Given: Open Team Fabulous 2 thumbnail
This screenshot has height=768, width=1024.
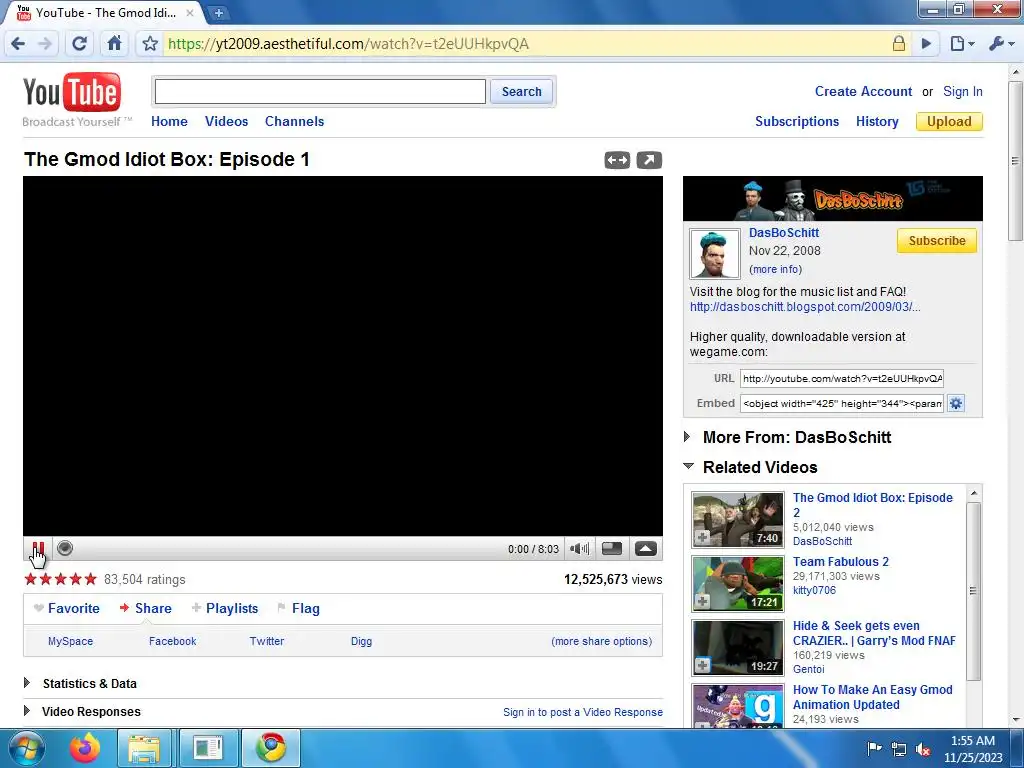Looking at the screenshot, I should point(738,584).
